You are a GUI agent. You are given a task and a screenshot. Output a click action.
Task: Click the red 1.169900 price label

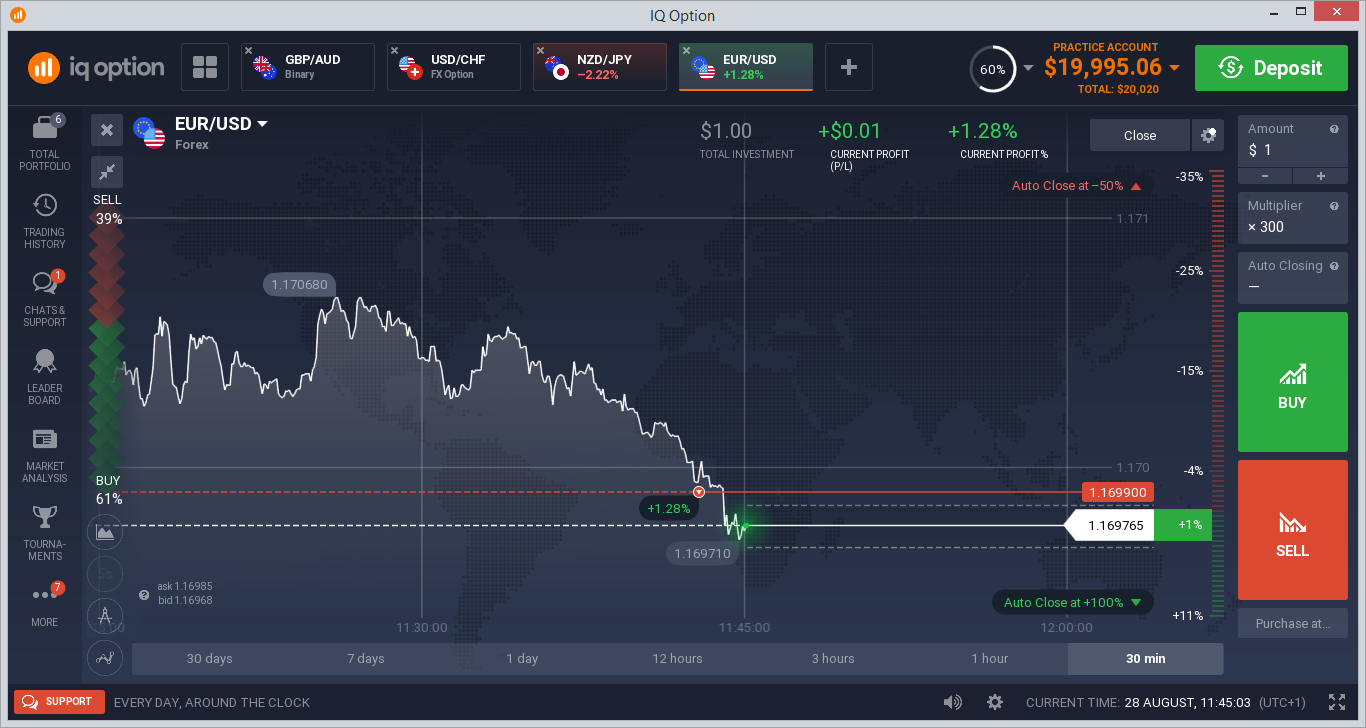coord(1117,492)
